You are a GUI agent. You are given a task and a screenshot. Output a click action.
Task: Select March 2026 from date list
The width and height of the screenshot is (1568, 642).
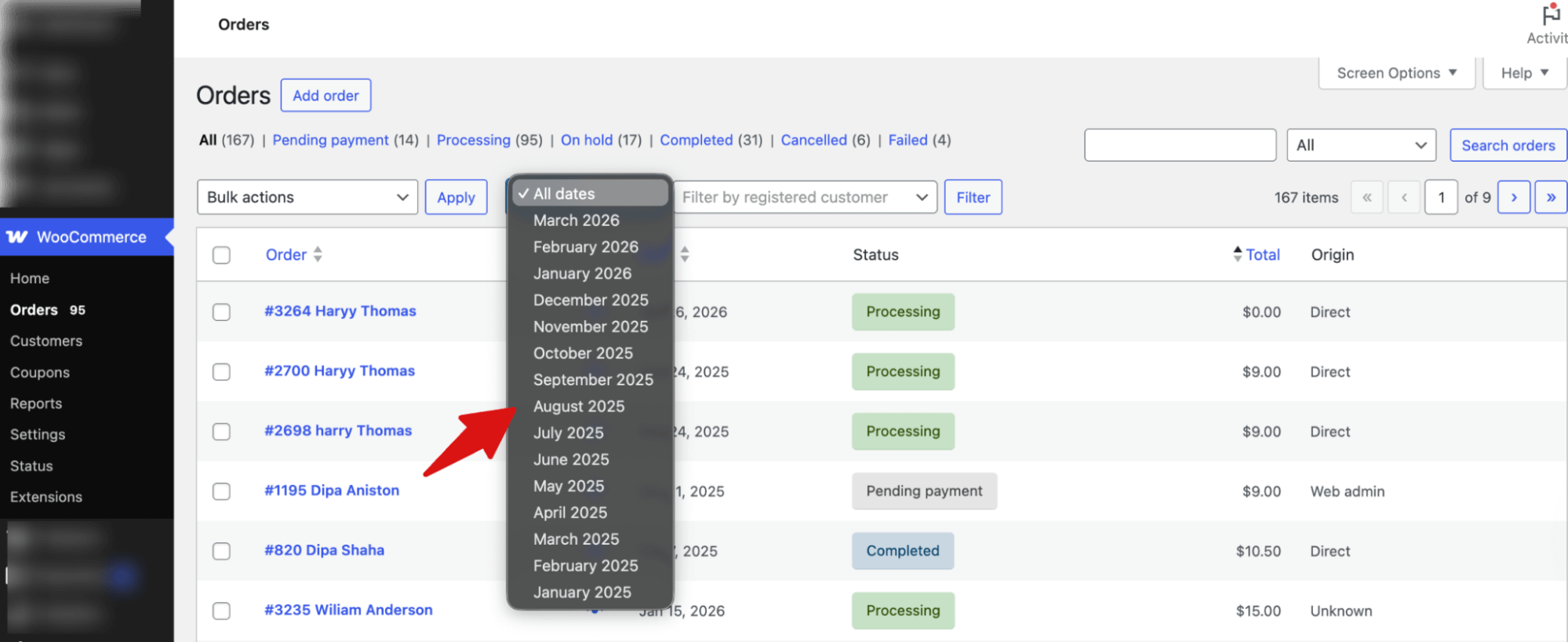(x=576, y=221)
